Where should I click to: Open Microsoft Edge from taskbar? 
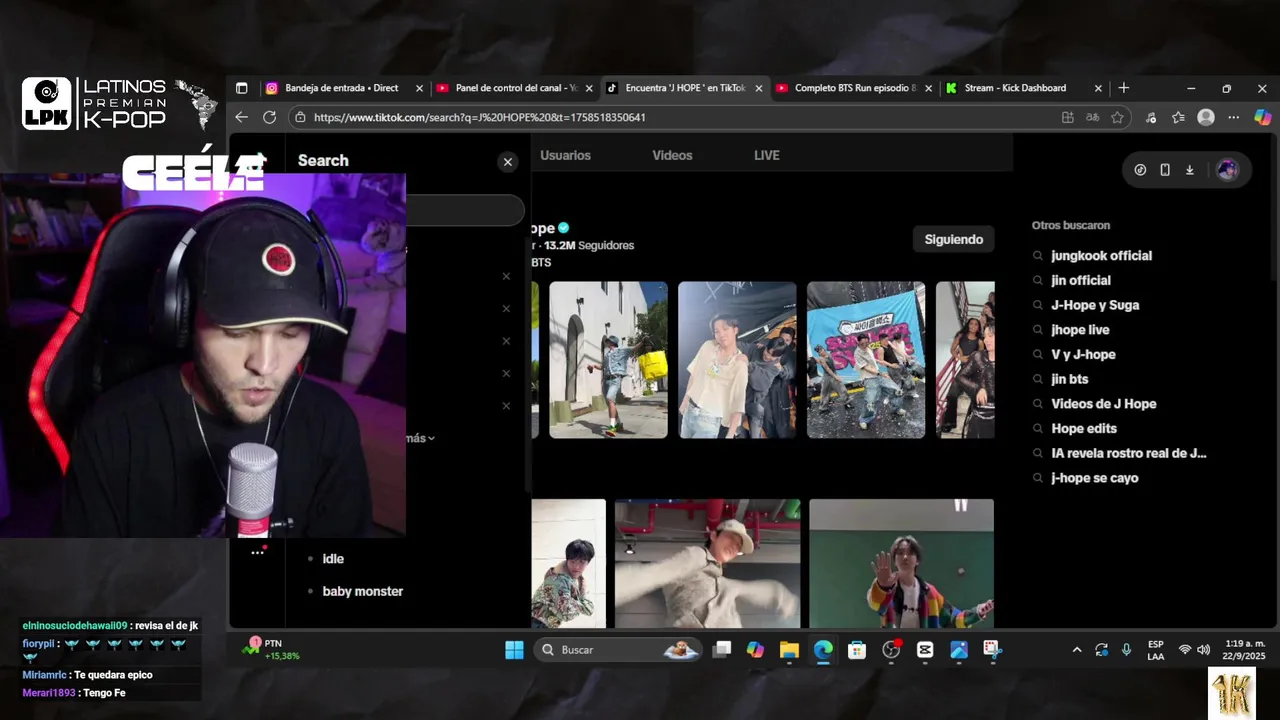coord(823,650)
